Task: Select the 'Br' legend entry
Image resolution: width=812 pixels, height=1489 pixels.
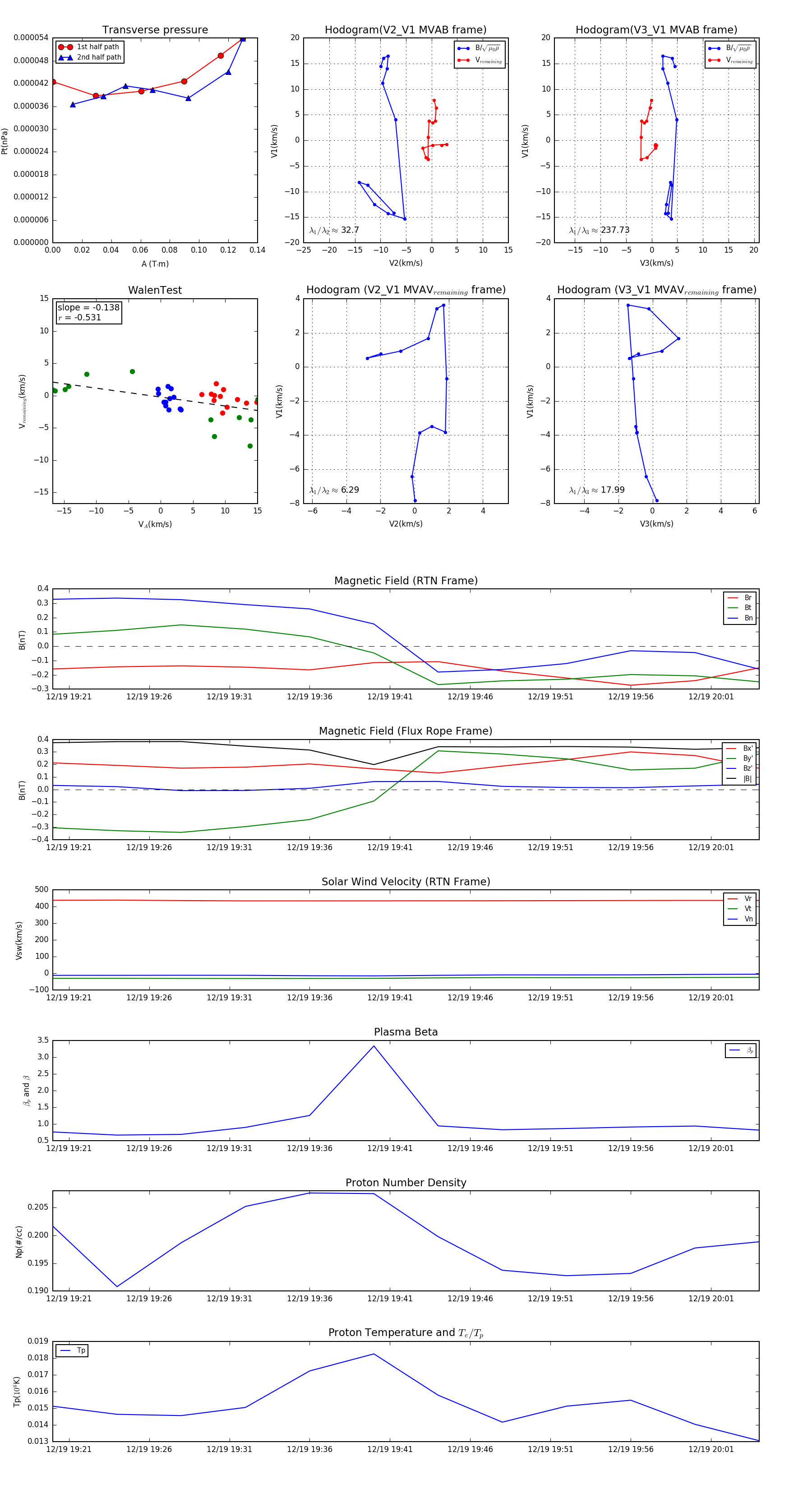Action: (x=740, y=598)
